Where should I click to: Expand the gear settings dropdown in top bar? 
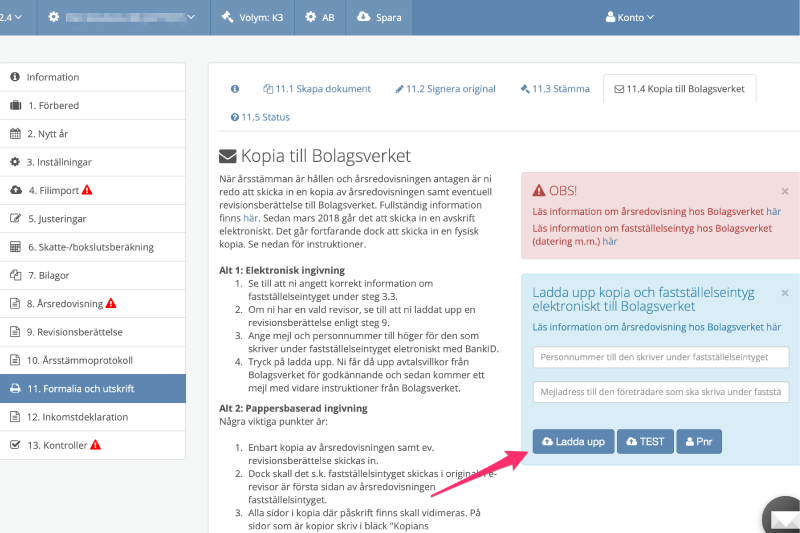coord(121,17)
